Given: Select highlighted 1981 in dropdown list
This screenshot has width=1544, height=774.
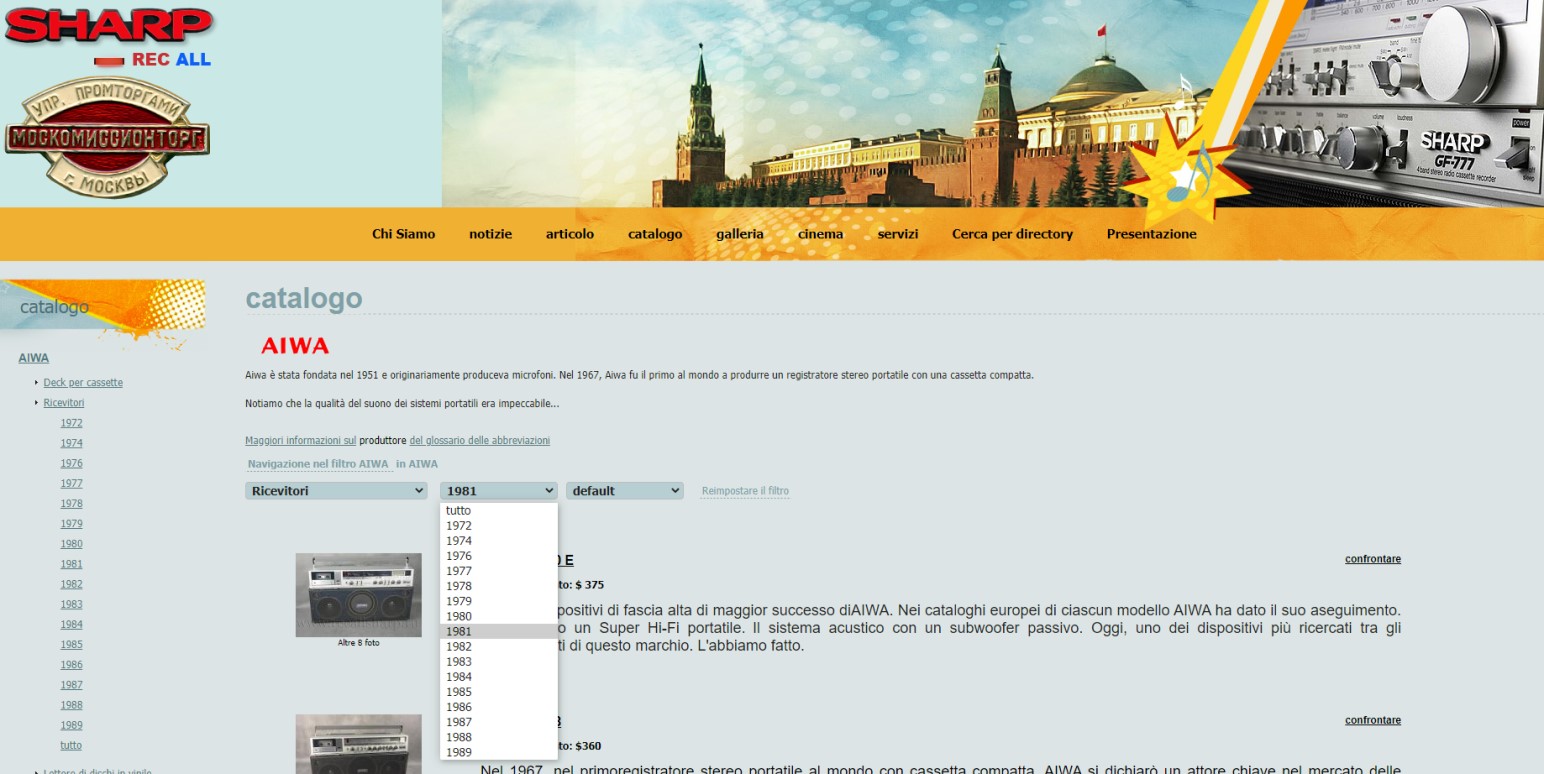Looking at the screenshot, I should click(x=499, y=632).
